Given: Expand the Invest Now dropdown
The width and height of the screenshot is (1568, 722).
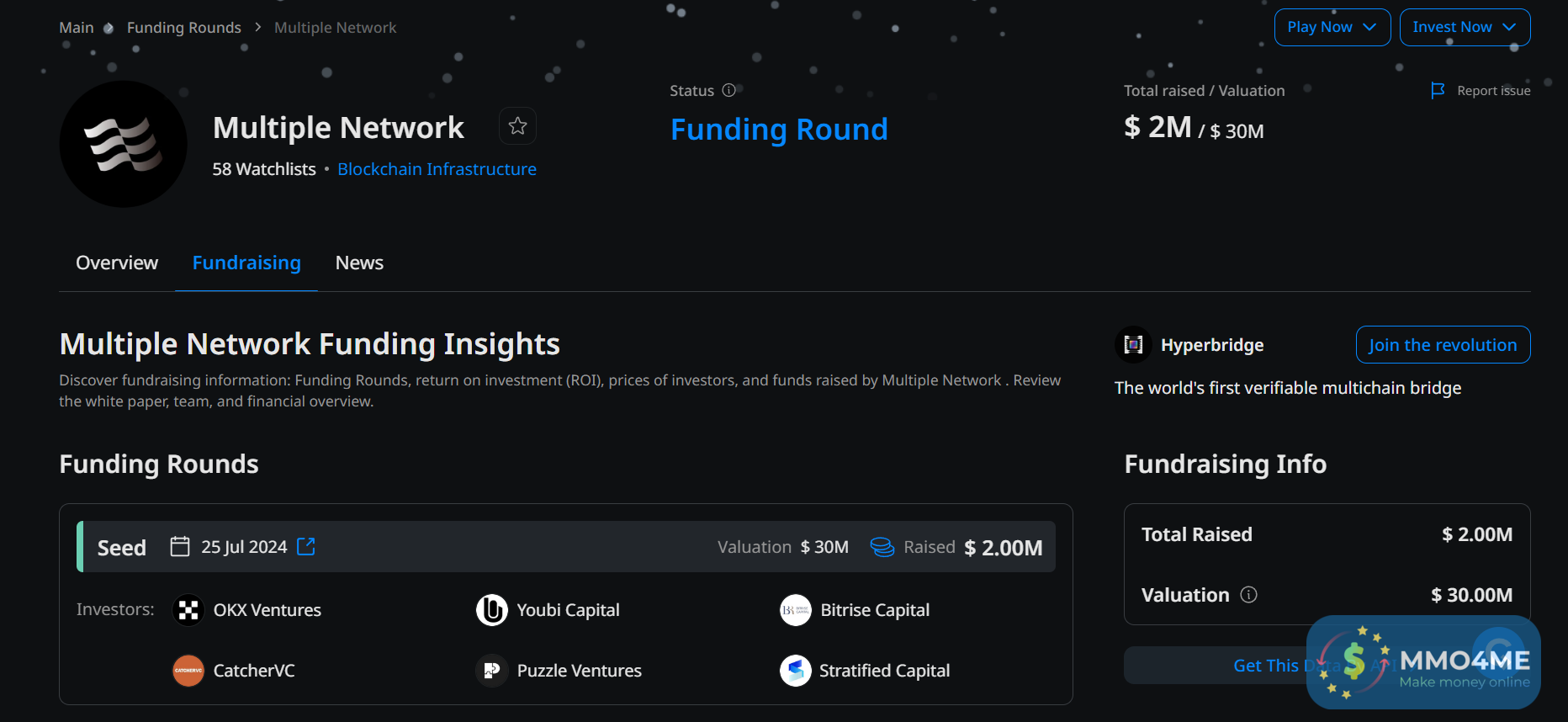Looking at the screenshot, I should point(1465,27).
